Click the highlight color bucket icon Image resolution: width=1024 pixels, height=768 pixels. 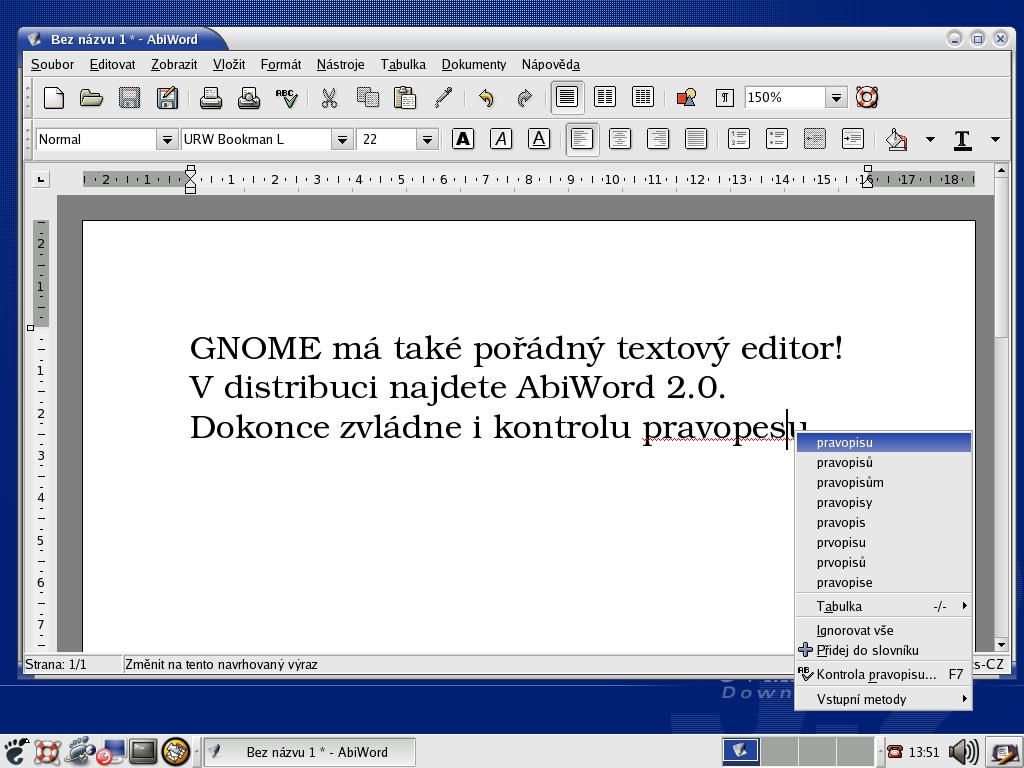coord(897,139)
